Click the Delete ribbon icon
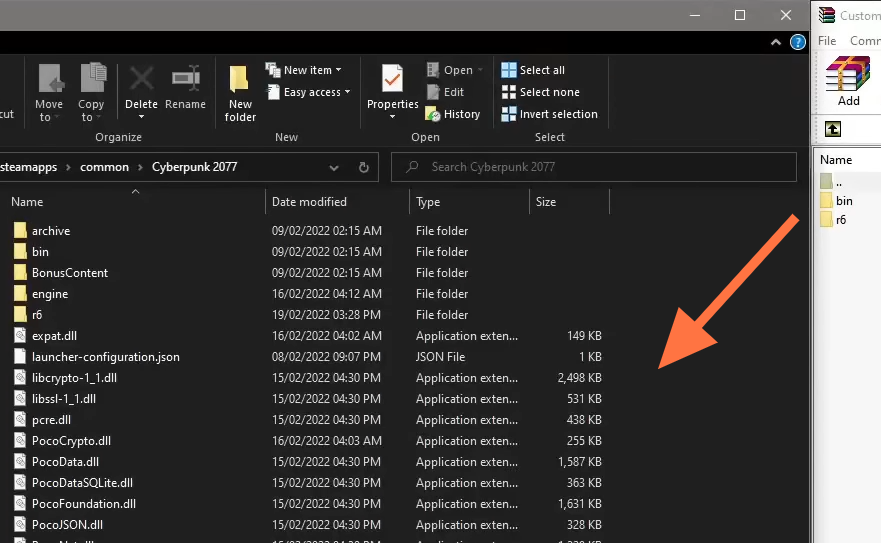The width and height of the screenshot is (881, 543). 142,78
